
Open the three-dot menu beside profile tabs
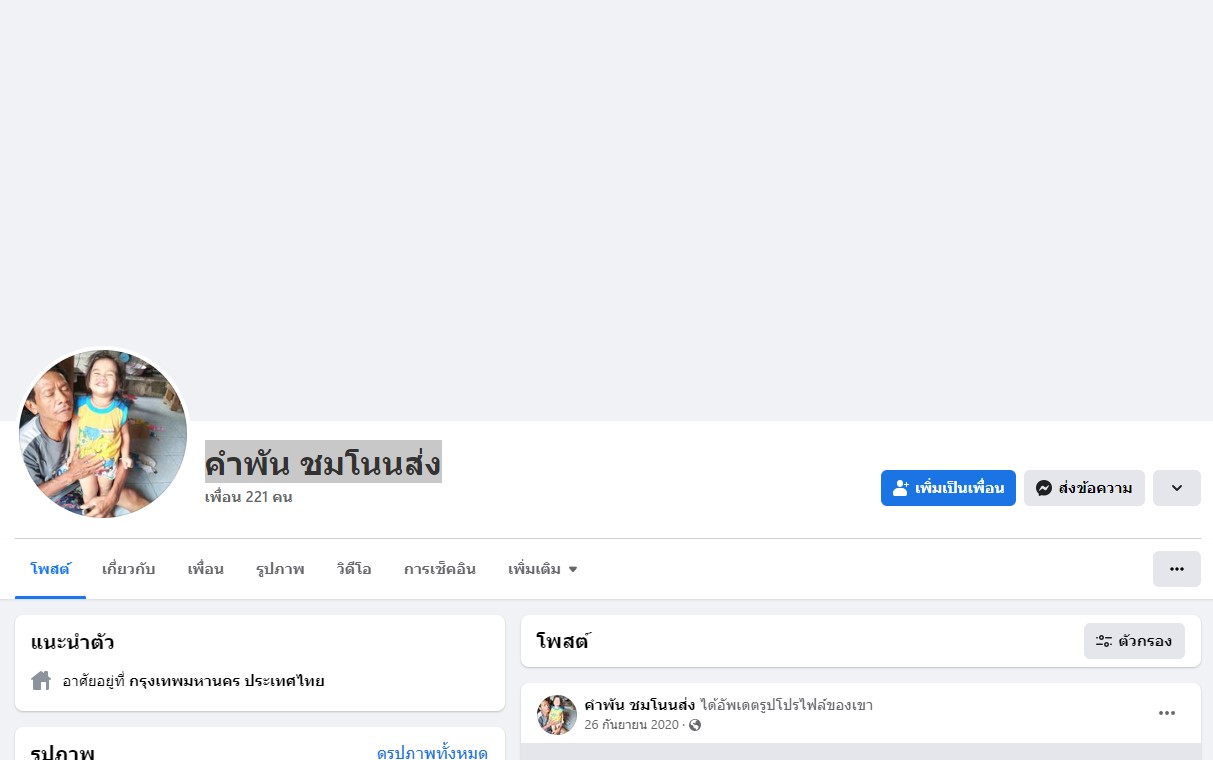pyautogui.click(x=1177, y=569)
